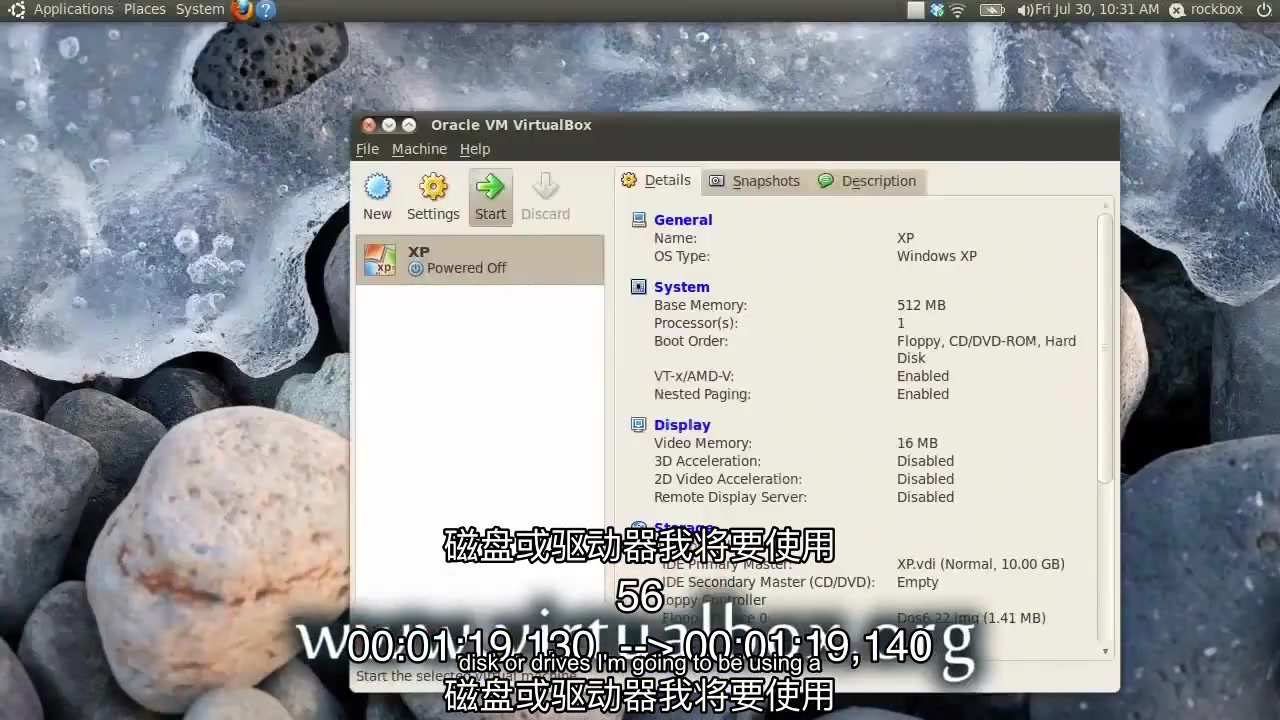Switch to the Description tab
The width and height of the screenshot is (1280, 720).
point(867,181)
